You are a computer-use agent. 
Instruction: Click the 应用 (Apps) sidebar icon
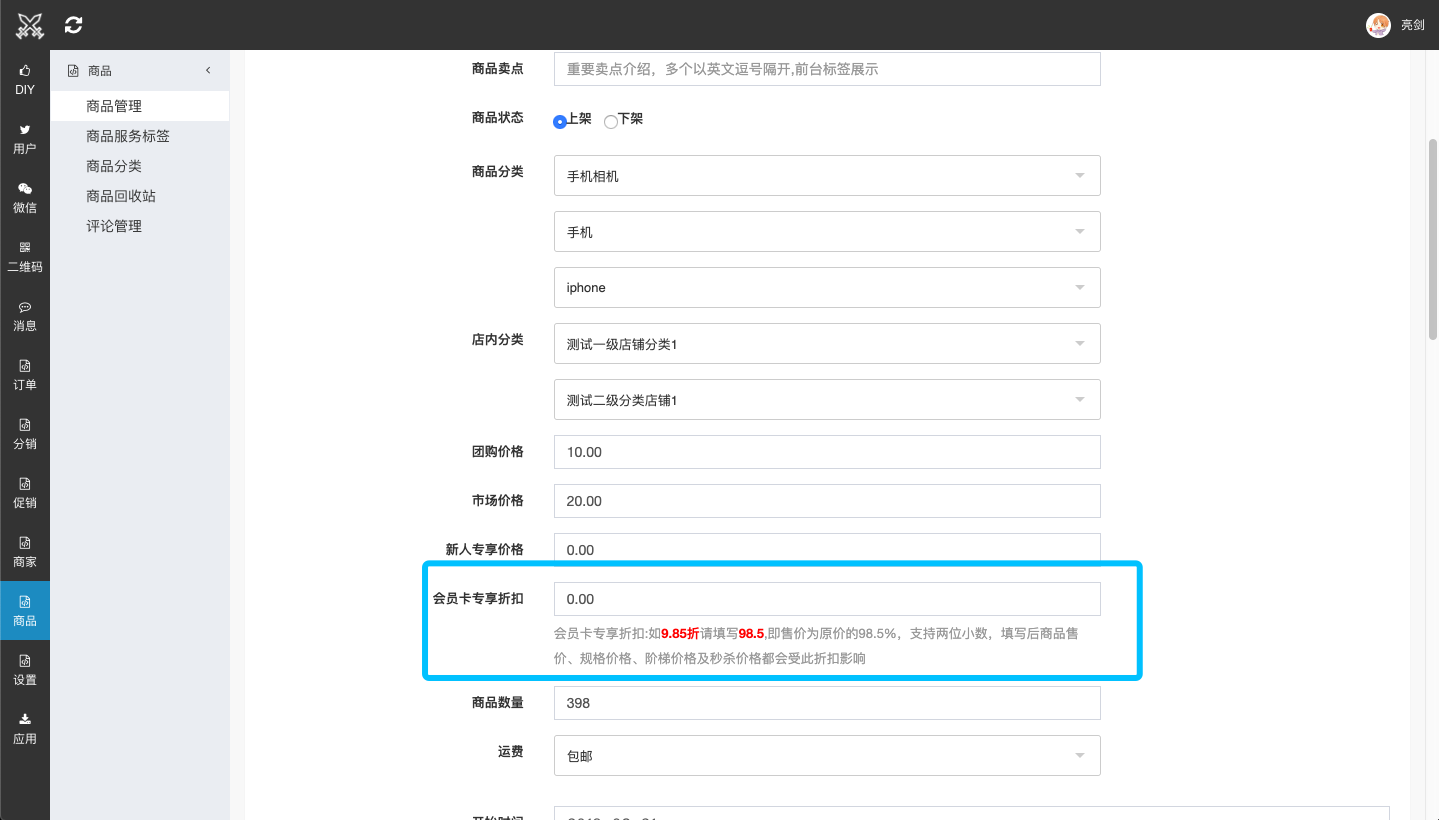(24, 728)
